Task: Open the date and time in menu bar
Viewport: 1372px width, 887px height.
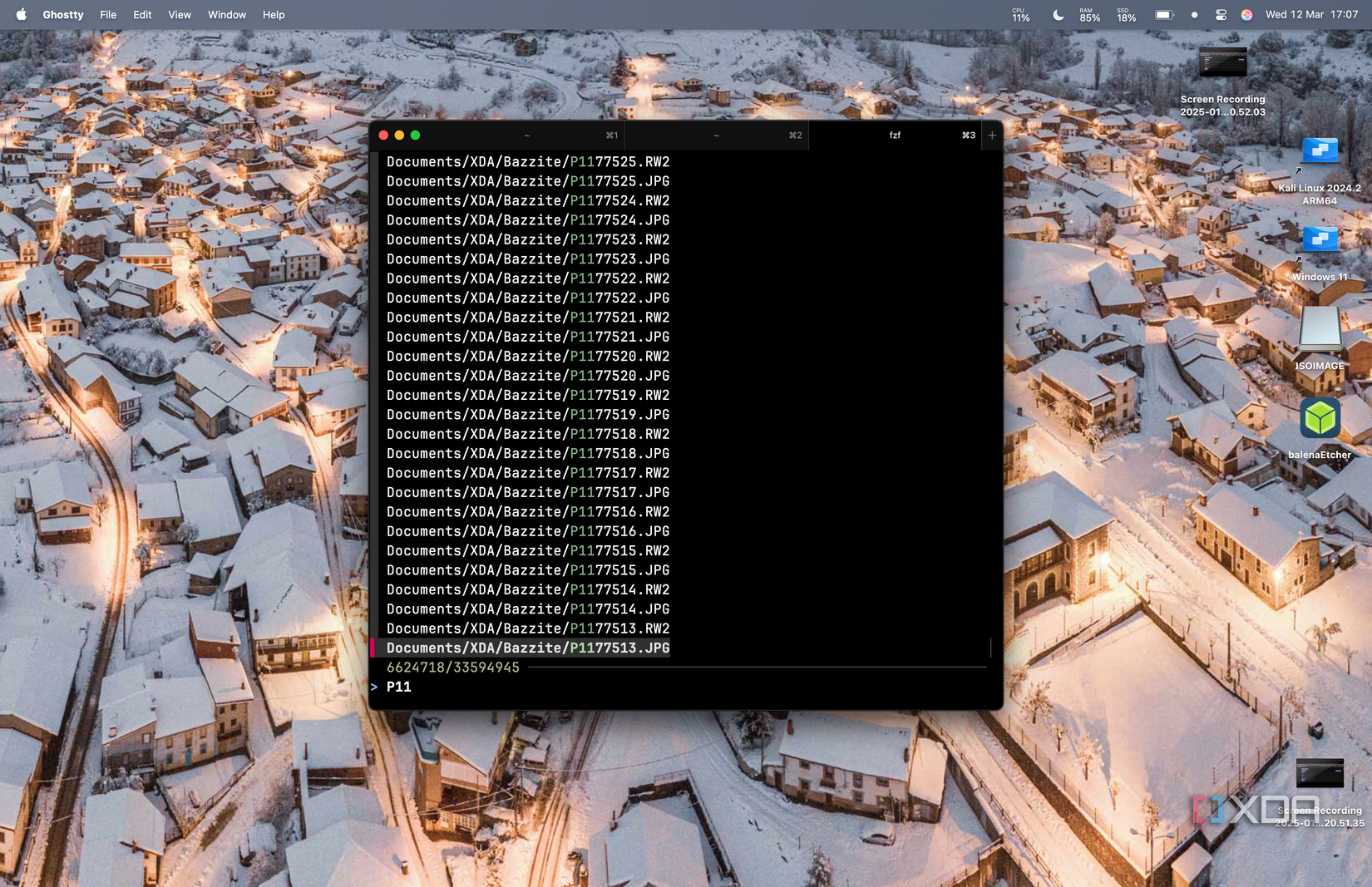Action: click(1311, 15)
